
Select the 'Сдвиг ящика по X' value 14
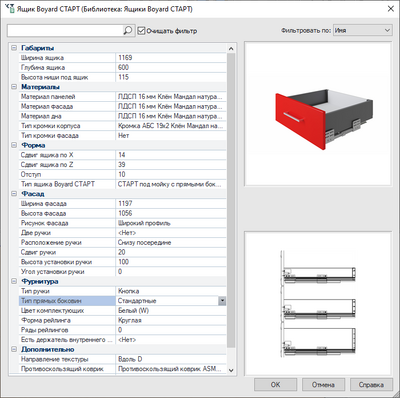pyautogui.click(x=171, y=155)
